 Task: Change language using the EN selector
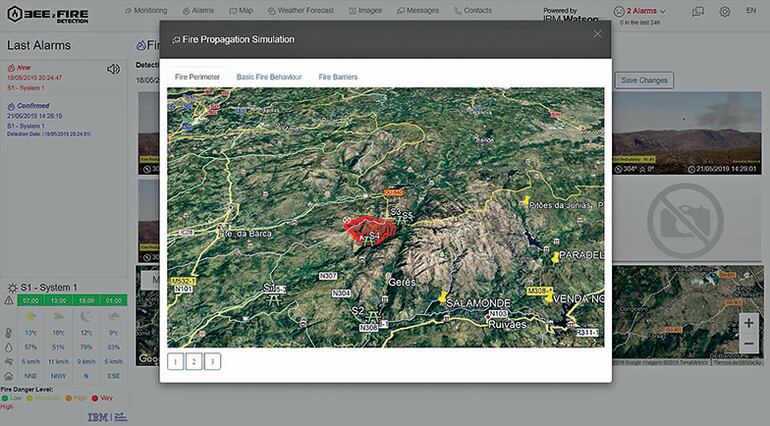751,11
